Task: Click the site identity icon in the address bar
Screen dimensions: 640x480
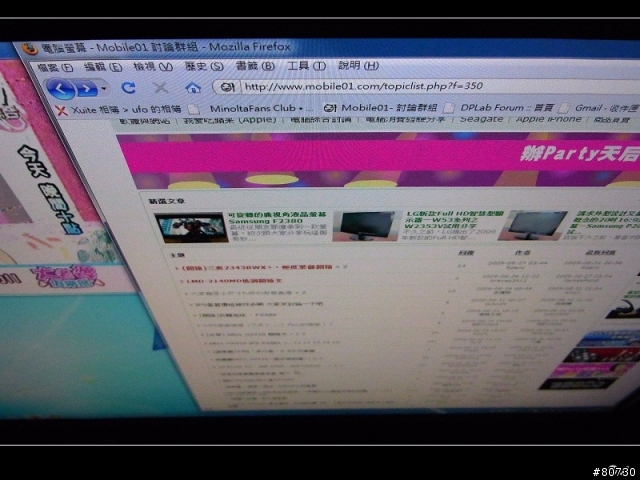Action: click(x=227, y=87)
